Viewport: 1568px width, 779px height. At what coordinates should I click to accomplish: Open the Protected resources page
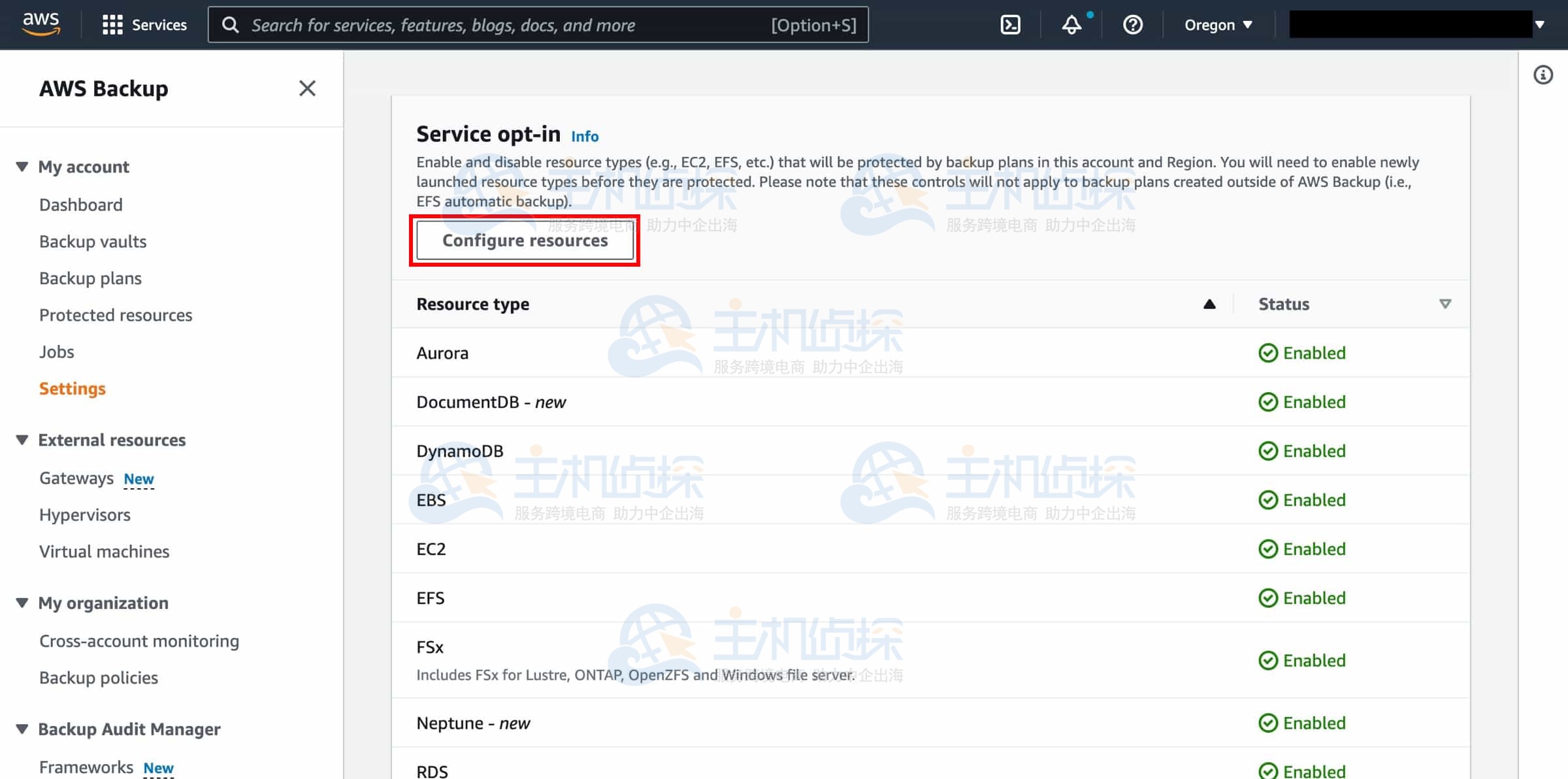pos(116,315)
